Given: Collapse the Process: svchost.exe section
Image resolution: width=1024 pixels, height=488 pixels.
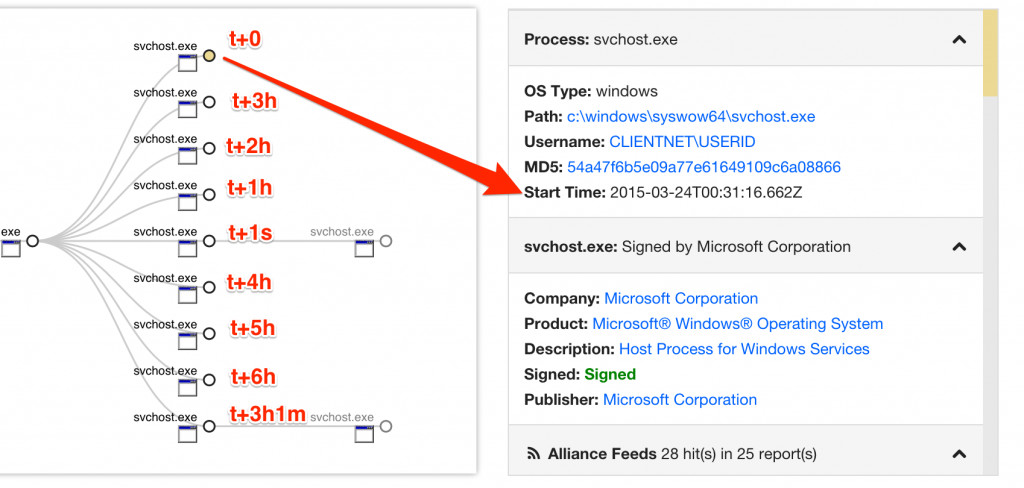Looking at the screenshot, I should click(x=958, y=40).
